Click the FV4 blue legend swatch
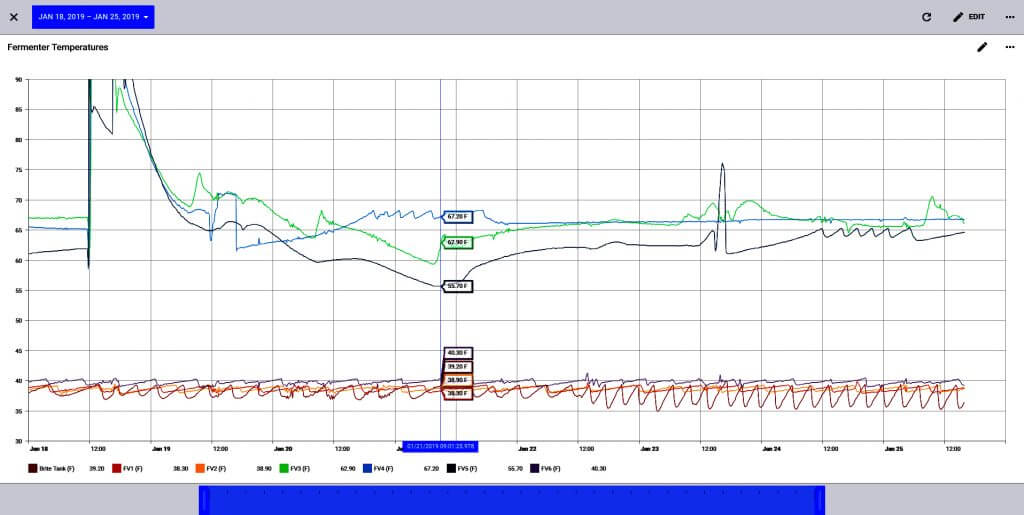Viewport: 1024px width, 515px height. (367, 468)
